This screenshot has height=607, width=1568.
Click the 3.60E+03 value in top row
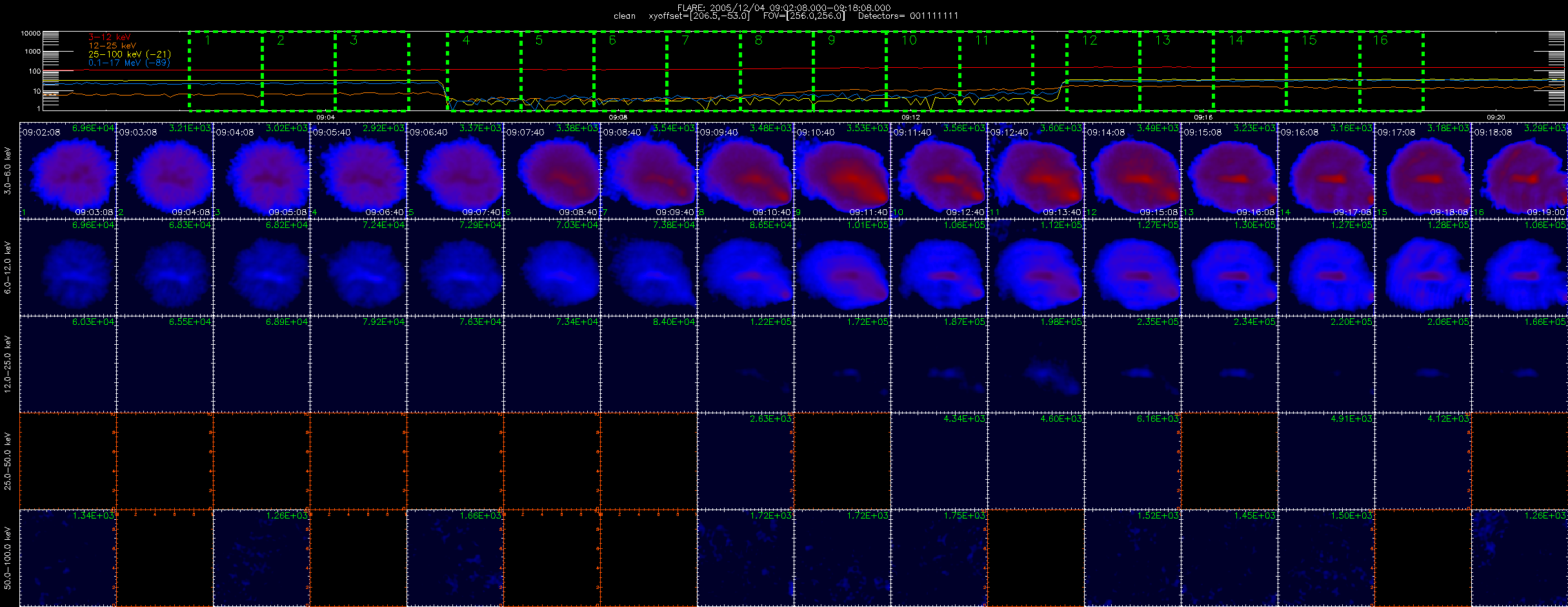click(1061, 129)
